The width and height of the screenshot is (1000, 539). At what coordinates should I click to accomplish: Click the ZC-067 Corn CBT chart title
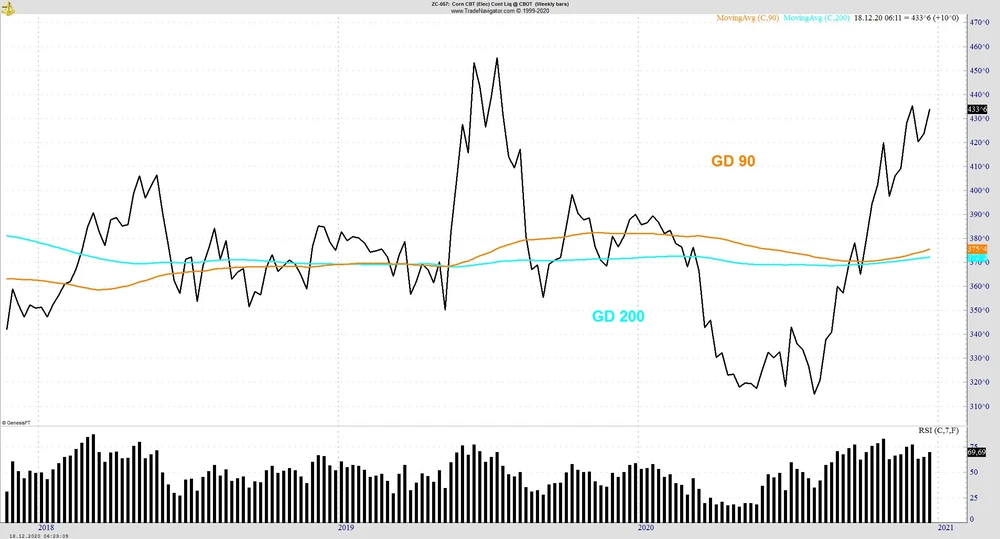click(500, 4)
